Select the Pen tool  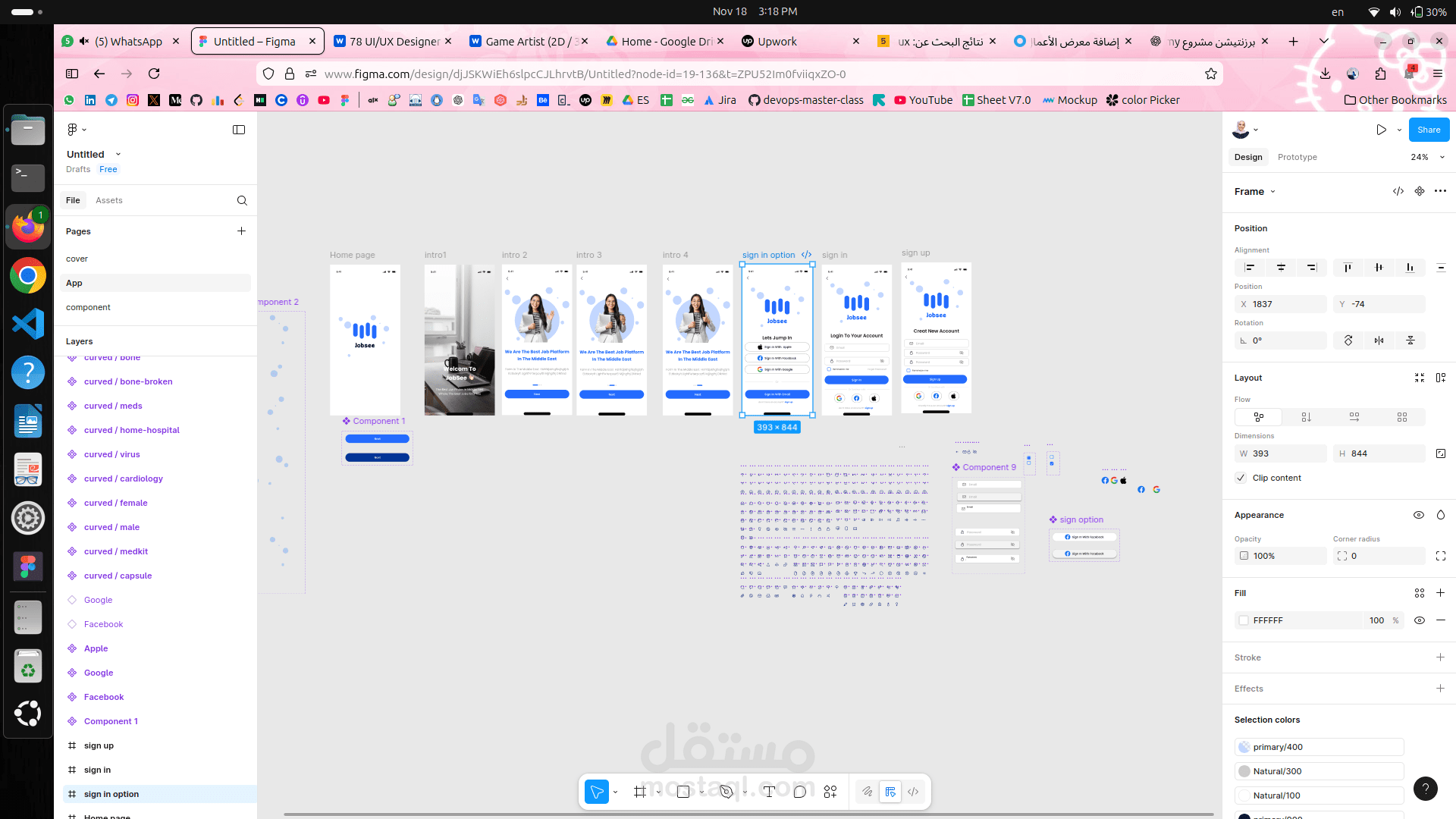[x=726, y=792]
